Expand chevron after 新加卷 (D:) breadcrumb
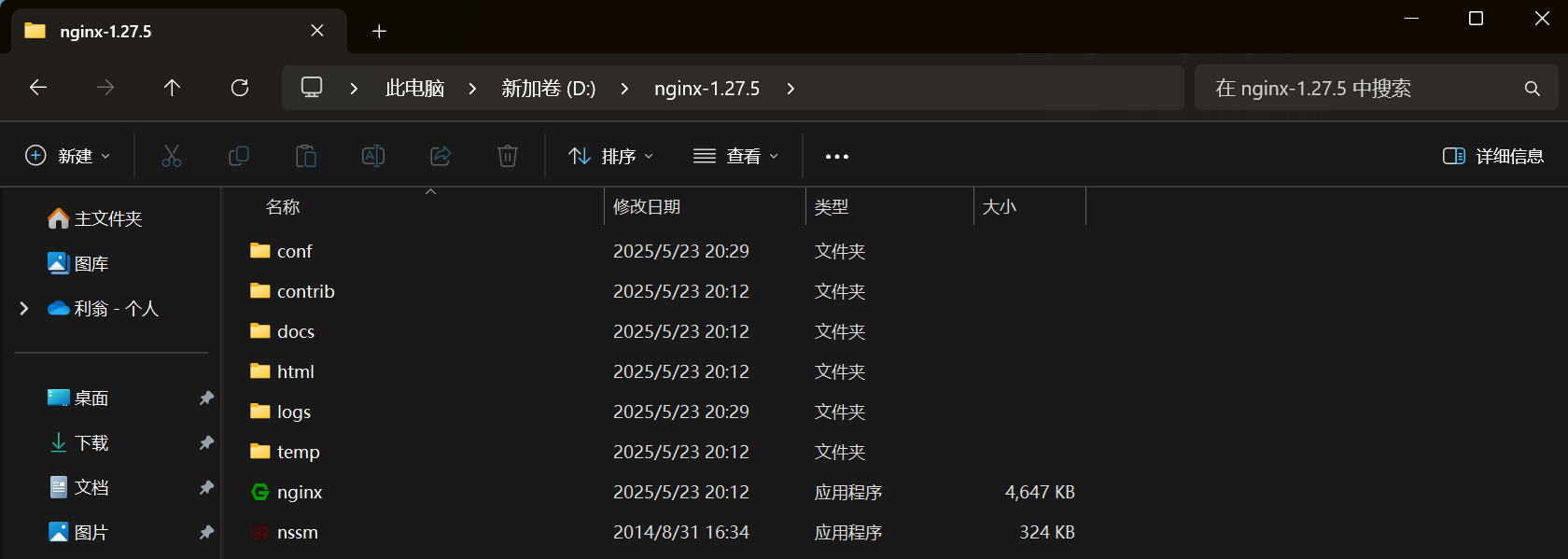Screen dimensions: 1568x559 [624, 89]
